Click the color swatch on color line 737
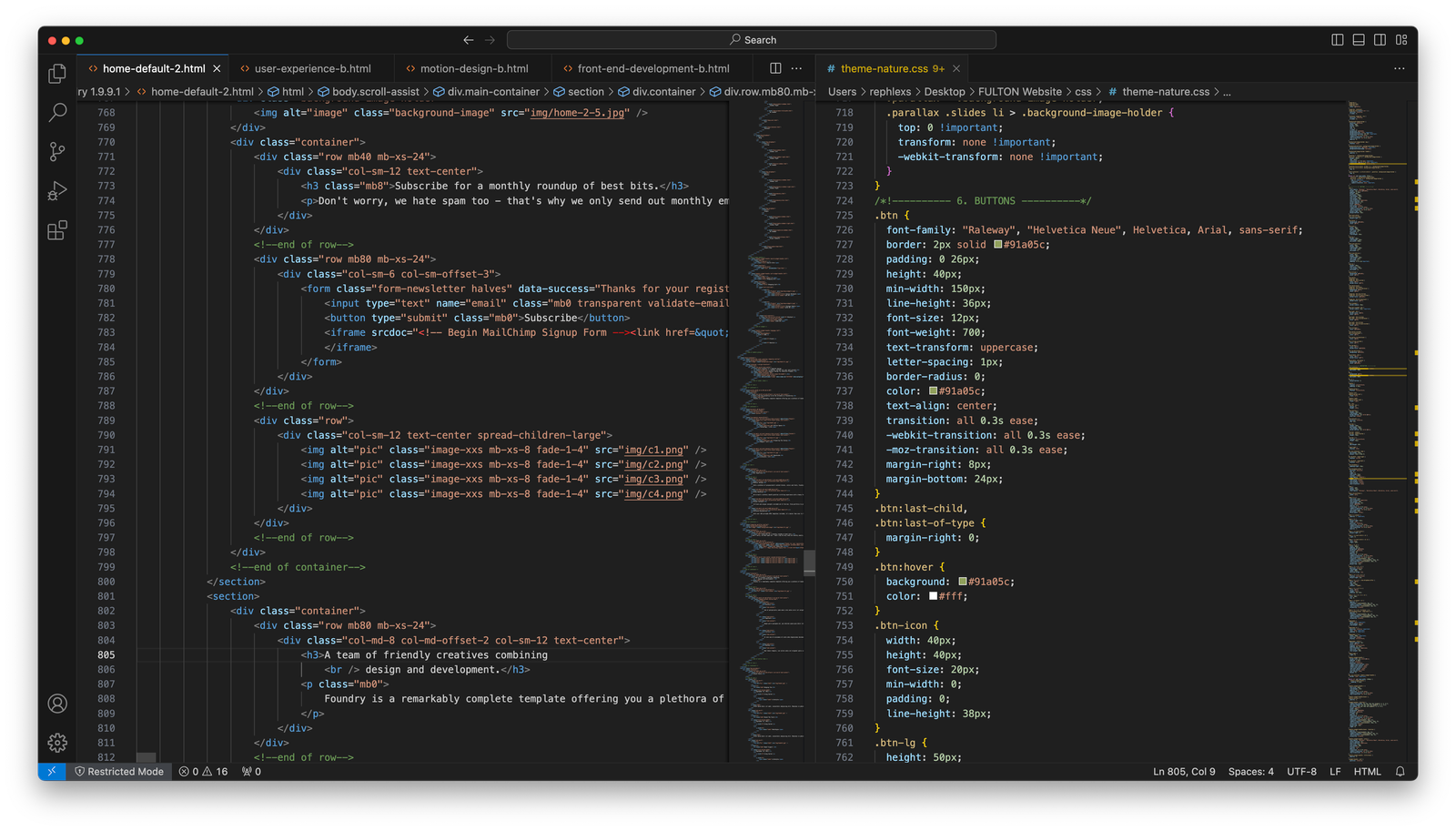Viewport: 1456px width, 831px height. pos(933,390)
